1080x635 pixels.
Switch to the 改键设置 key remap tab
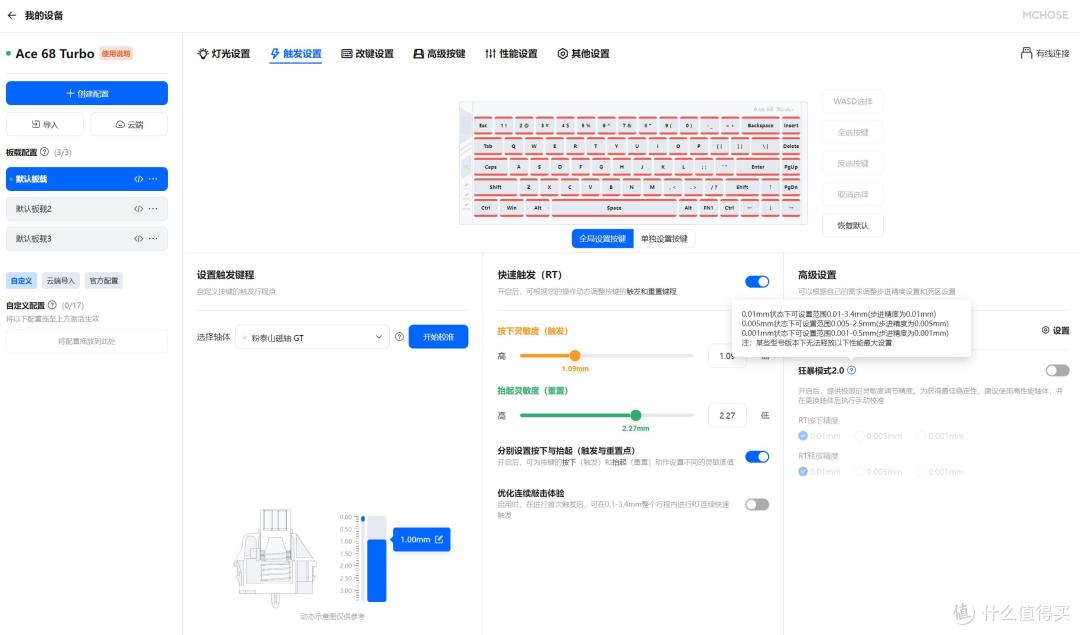[x=367, y=54]
